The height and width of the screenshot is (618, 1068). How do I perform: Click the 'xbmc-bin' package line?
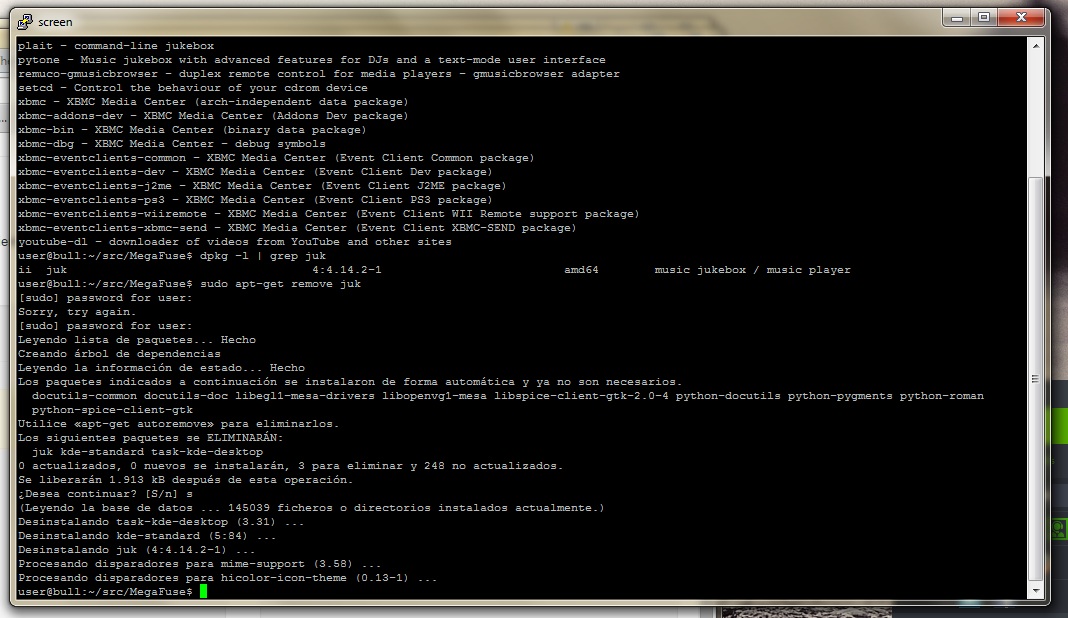(192, 129)
